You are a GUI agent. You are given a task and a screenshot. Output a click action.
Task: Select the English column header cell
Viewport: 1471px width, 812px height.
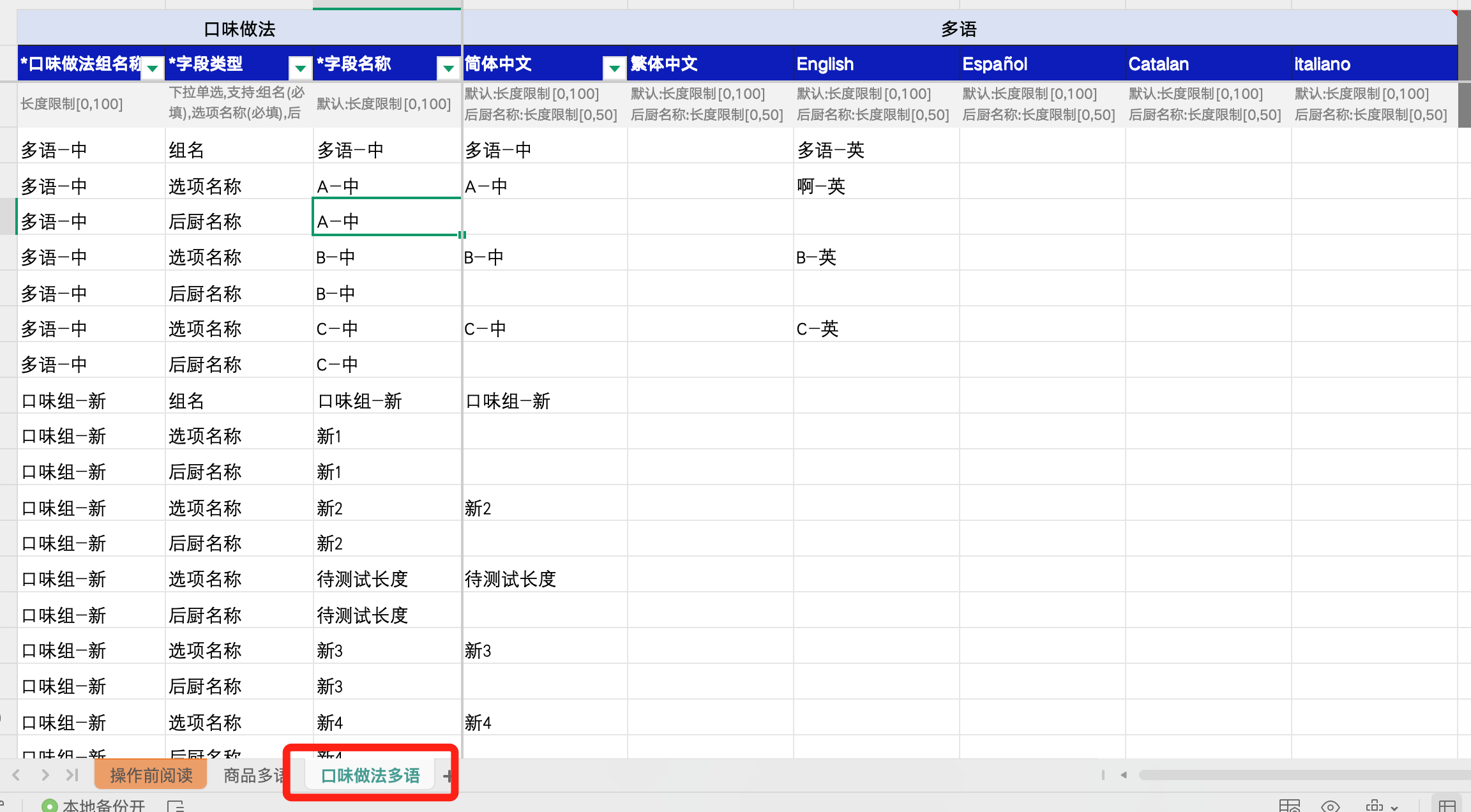(x=875, y=64)
